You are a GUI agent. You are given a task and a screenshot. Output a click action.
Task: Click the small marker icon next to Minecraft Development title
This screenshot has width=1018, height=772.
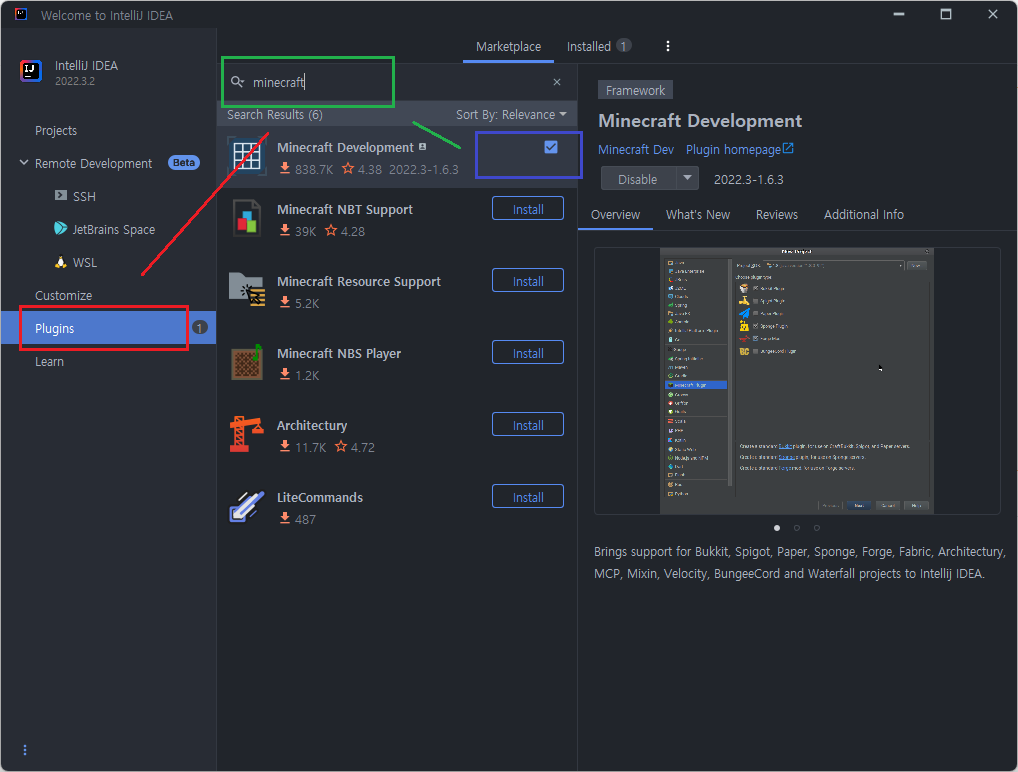pos(423,147)
